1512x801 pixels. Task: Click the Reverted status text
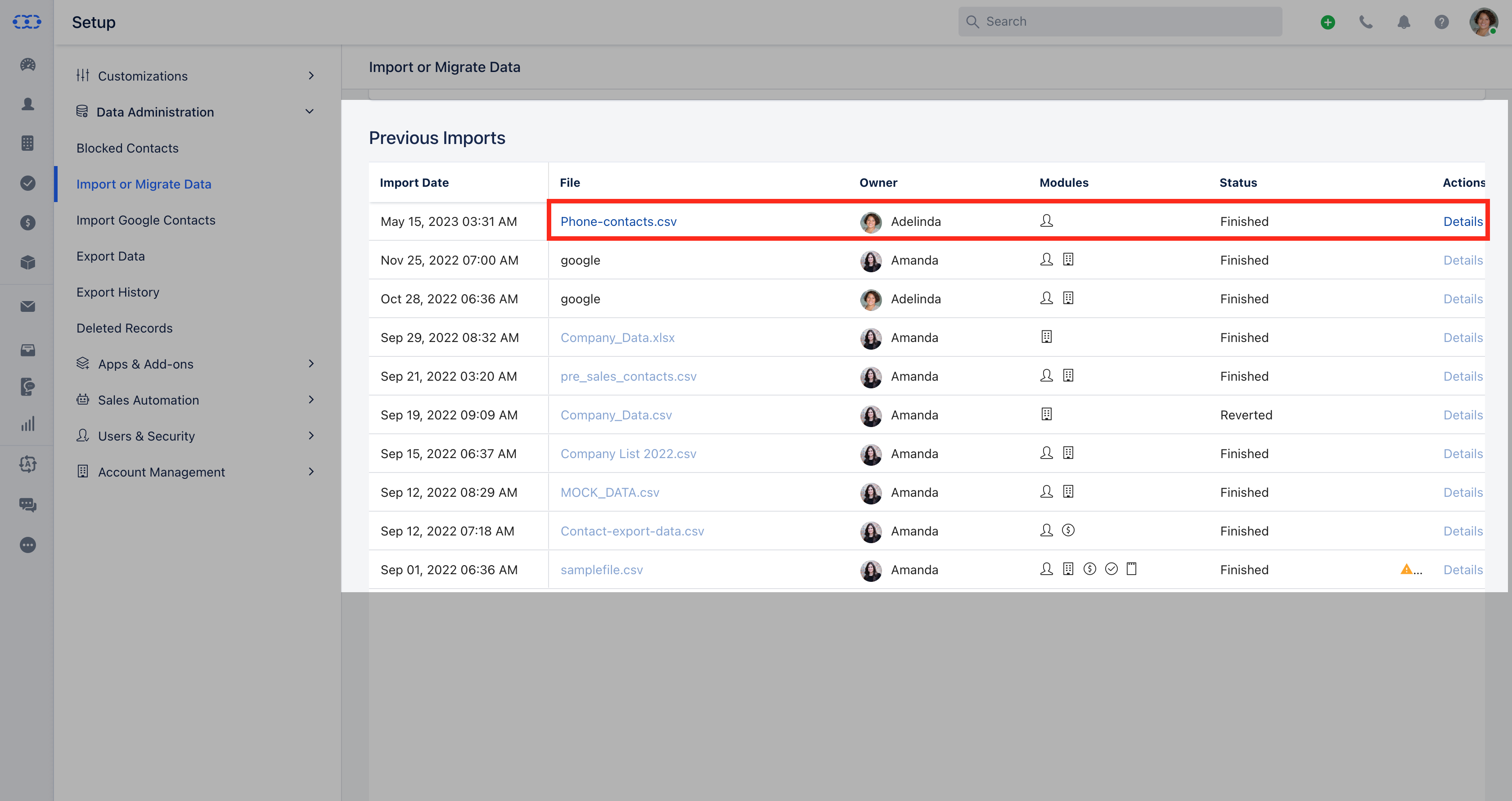[x=1246, y=415]
